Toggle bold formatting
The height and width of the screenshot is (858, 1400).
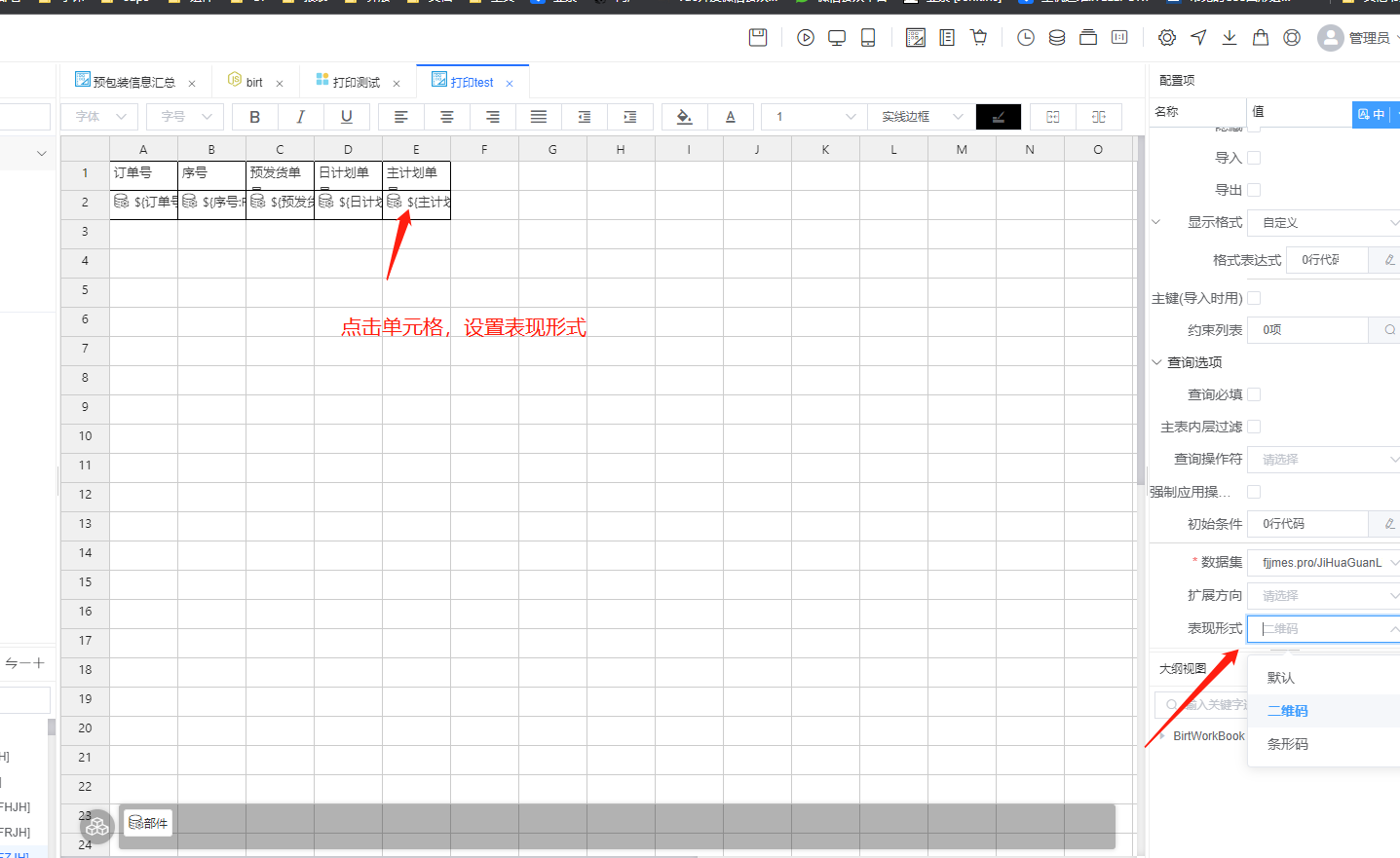pos(254,117)
